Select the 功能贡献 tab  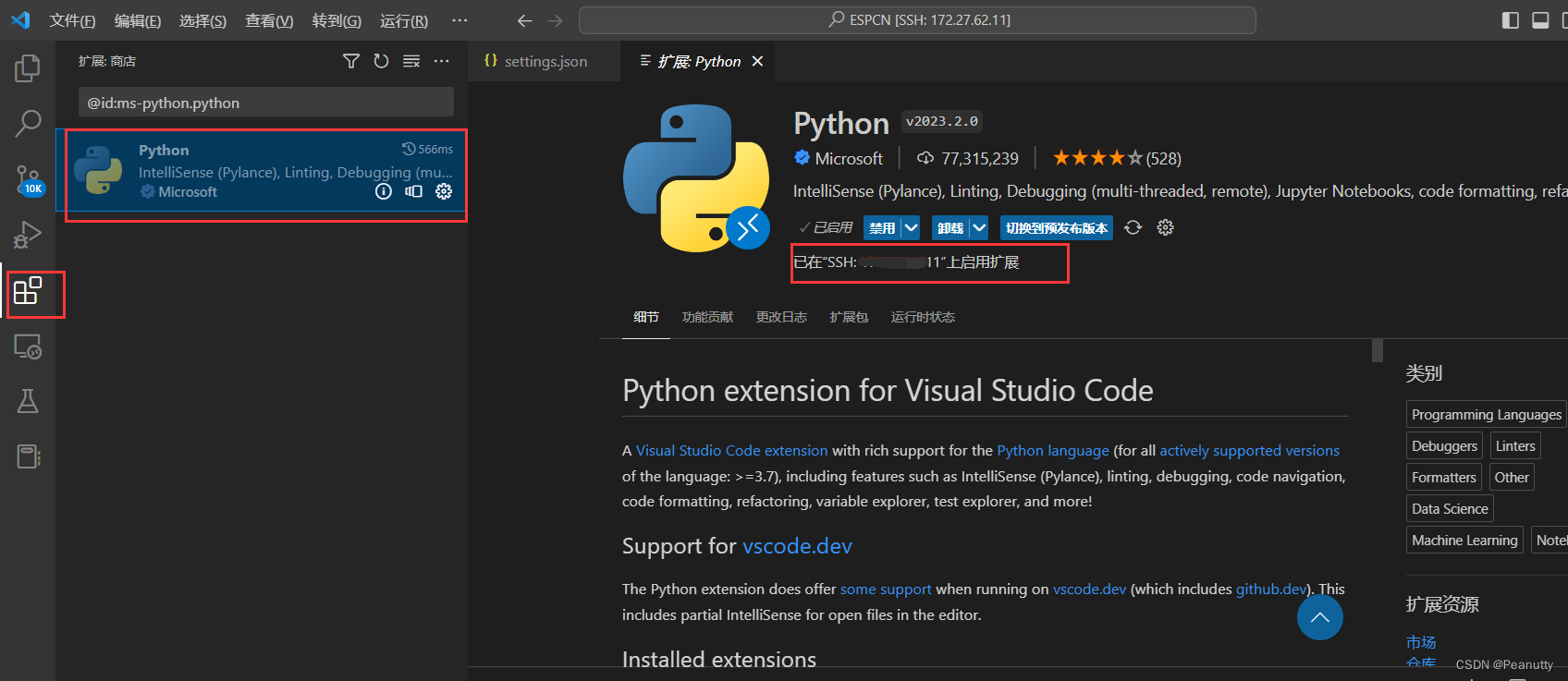coord(707,317)
